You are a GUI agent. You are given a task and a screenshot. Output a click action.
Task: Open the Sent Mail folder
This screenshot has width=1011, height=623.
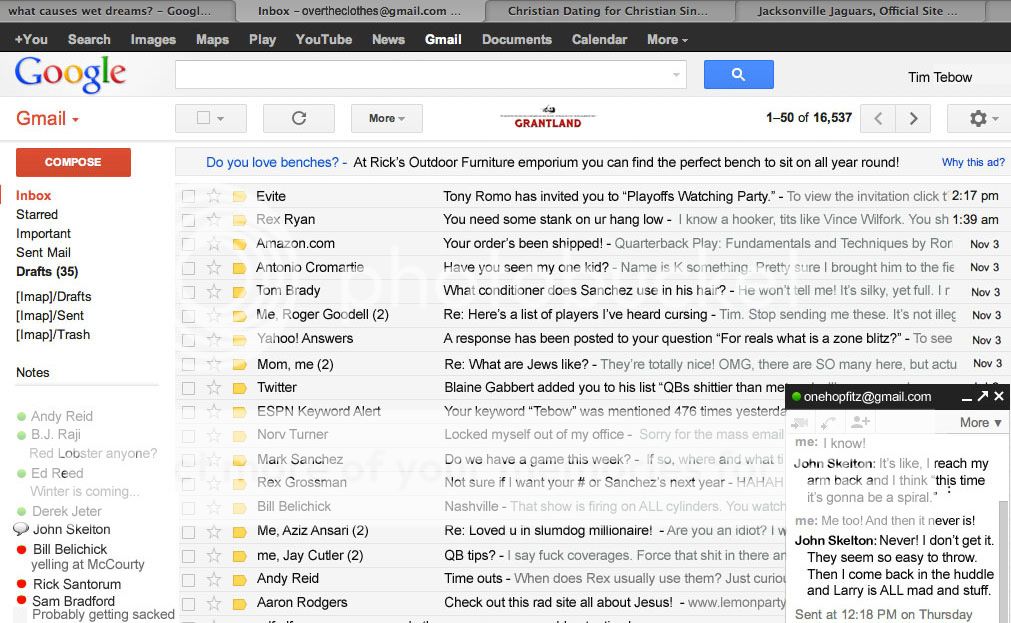point(43,252)
